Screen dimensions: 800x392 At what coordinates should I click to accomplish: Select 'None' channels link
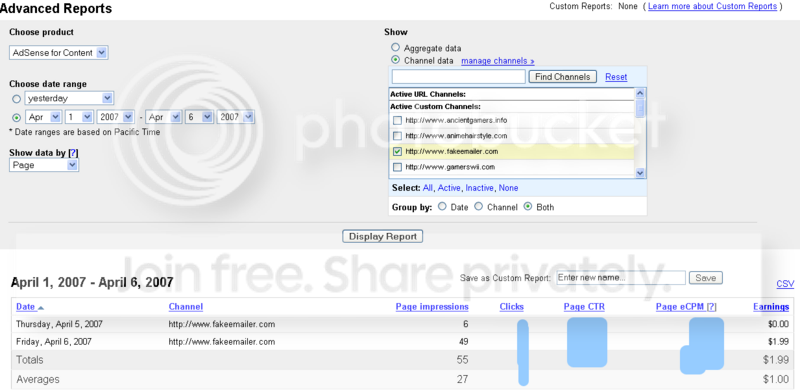[x=508, y=188]
